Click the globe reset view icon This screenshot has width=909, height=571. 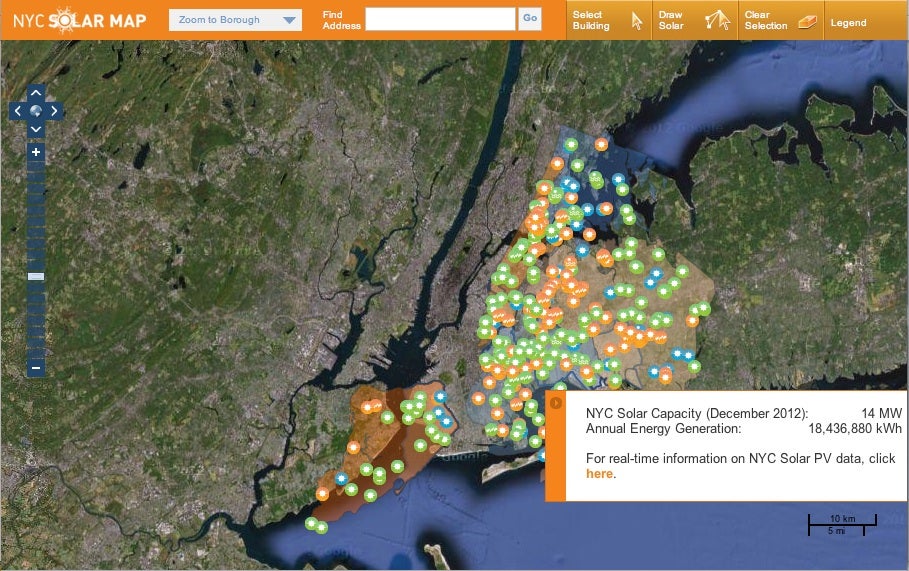click(x=36, y=111)
